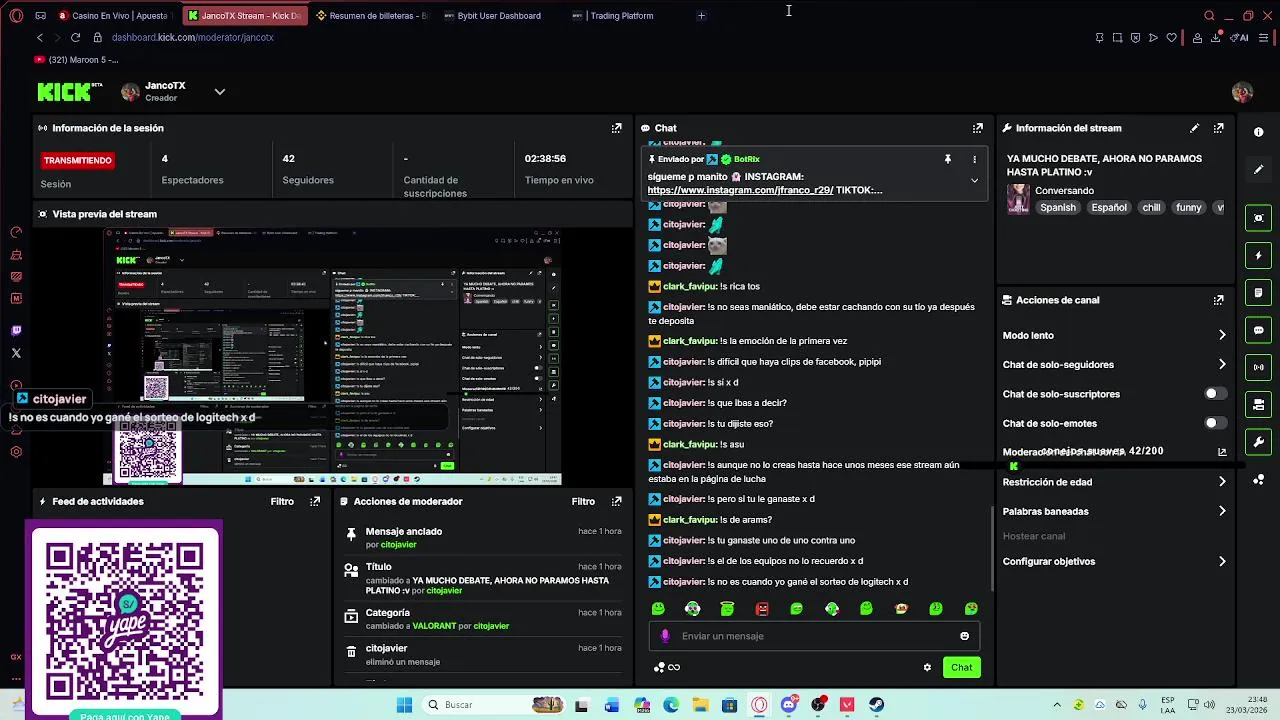Click the wrench icon in right rail

click(x=1258, y=442)
